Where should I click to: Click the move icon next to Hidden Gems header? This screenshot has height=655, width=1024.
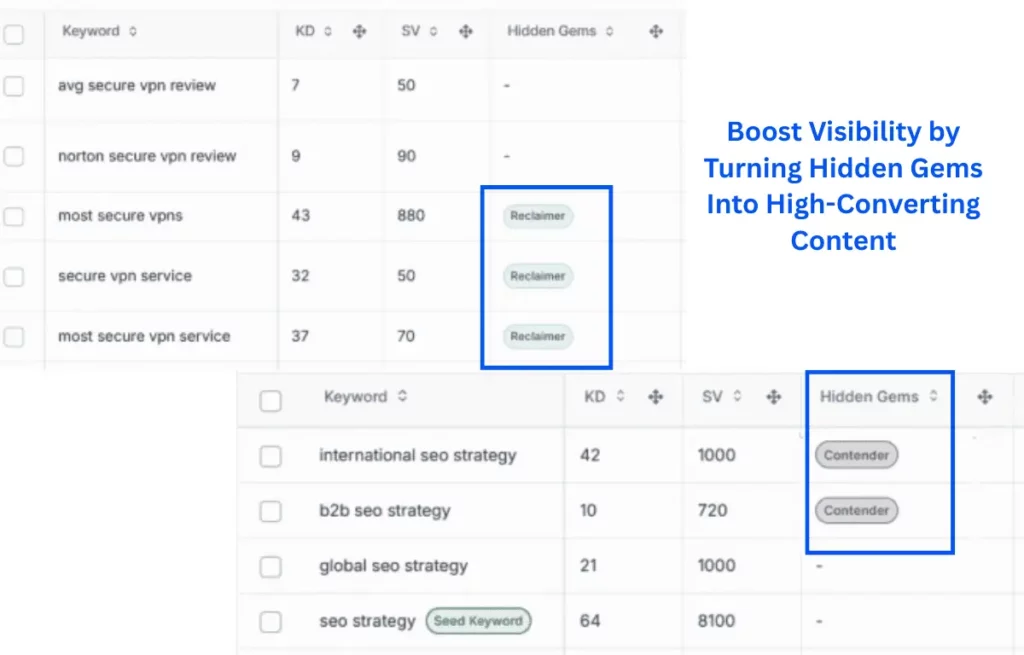coord(655,31)
